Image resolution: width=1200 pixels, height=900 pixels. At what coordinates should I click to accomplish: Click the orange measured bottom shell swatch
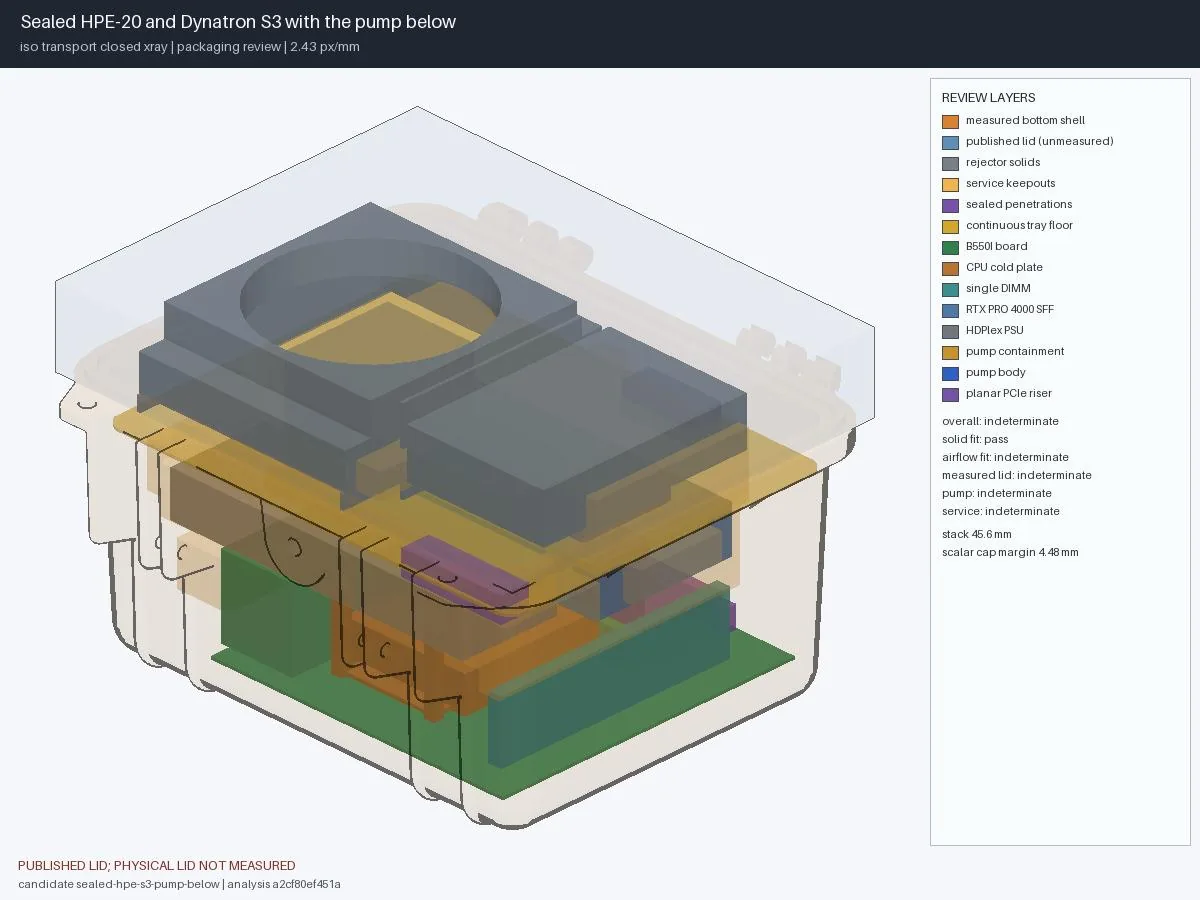[950, 121]
